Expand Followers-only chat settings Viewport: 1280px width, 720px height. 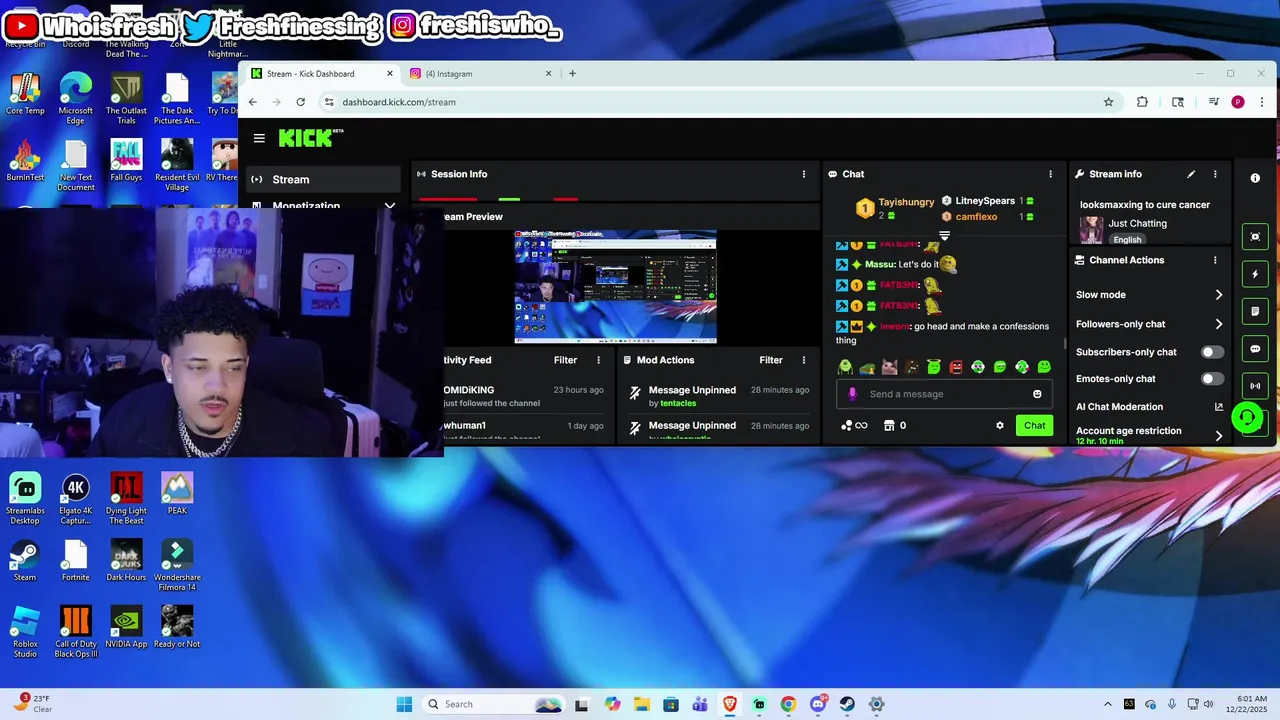click(1218, 324)
